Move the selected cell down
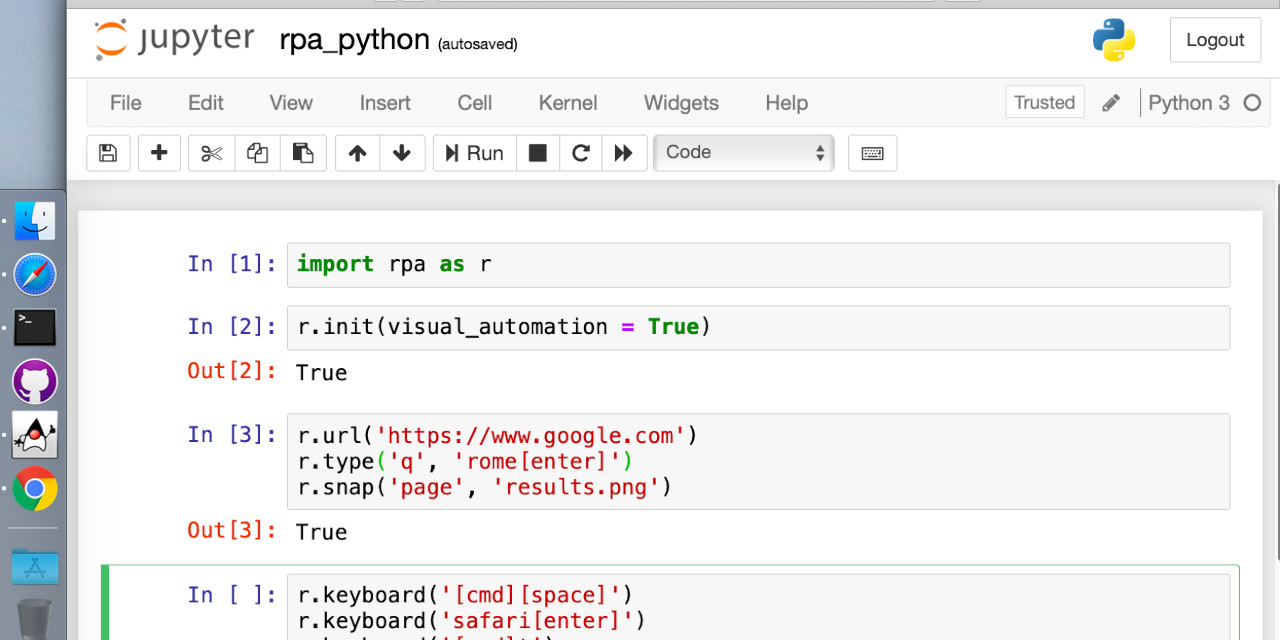Image resolution: width=1280 pixels, height=640 pixels. (401, 152)
